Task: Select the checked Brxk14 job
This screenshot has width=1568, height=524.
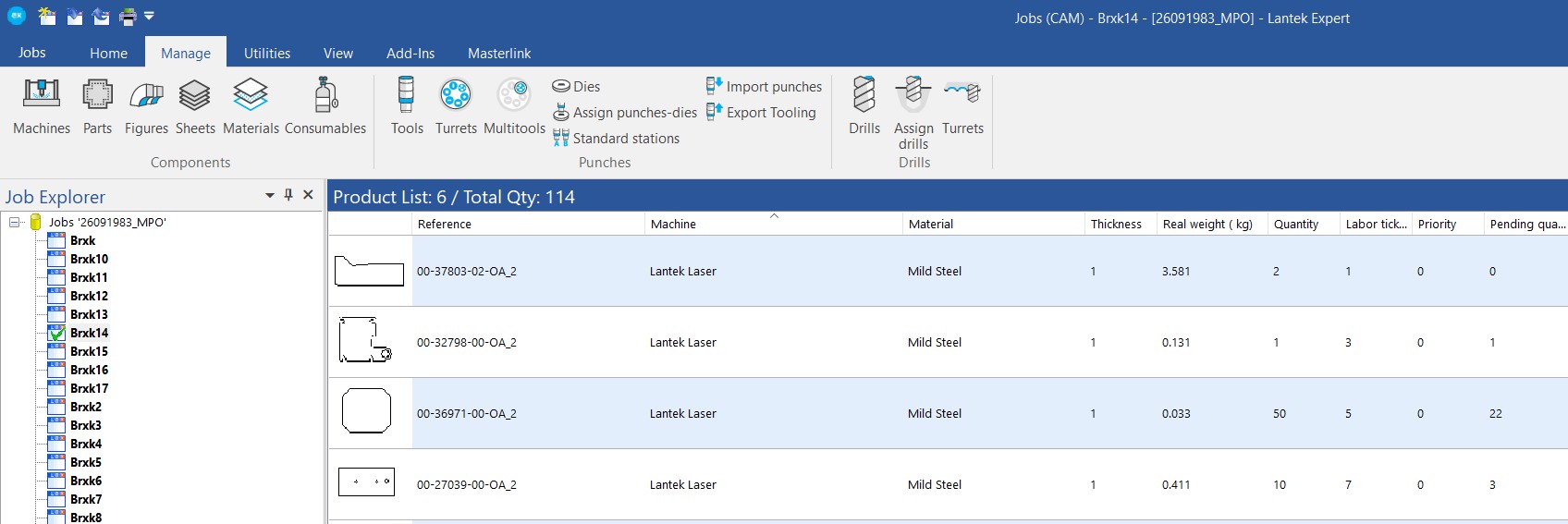Action: 89,333
